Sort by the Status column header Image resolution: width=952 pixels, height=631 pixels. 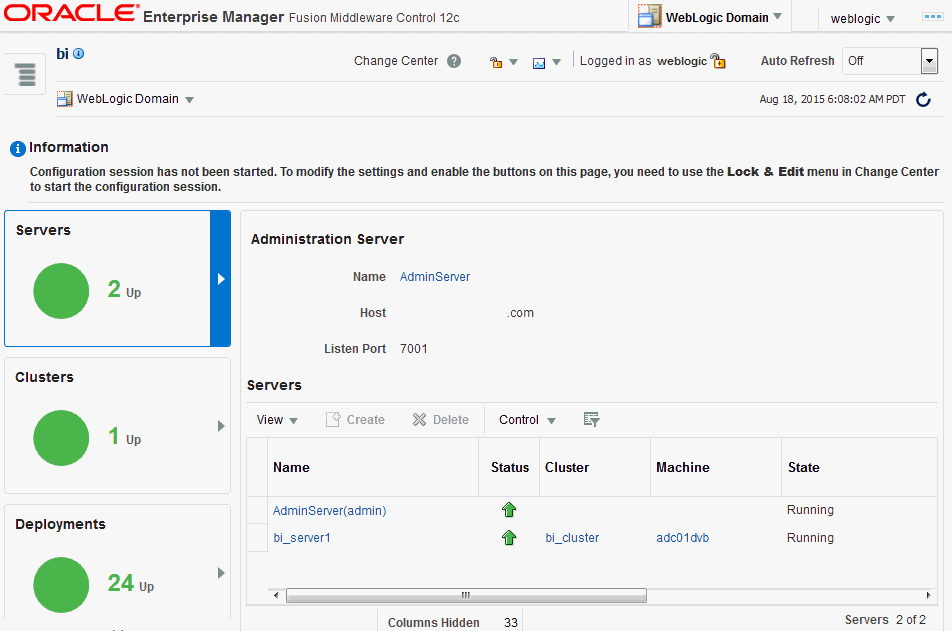coord(509,467)
